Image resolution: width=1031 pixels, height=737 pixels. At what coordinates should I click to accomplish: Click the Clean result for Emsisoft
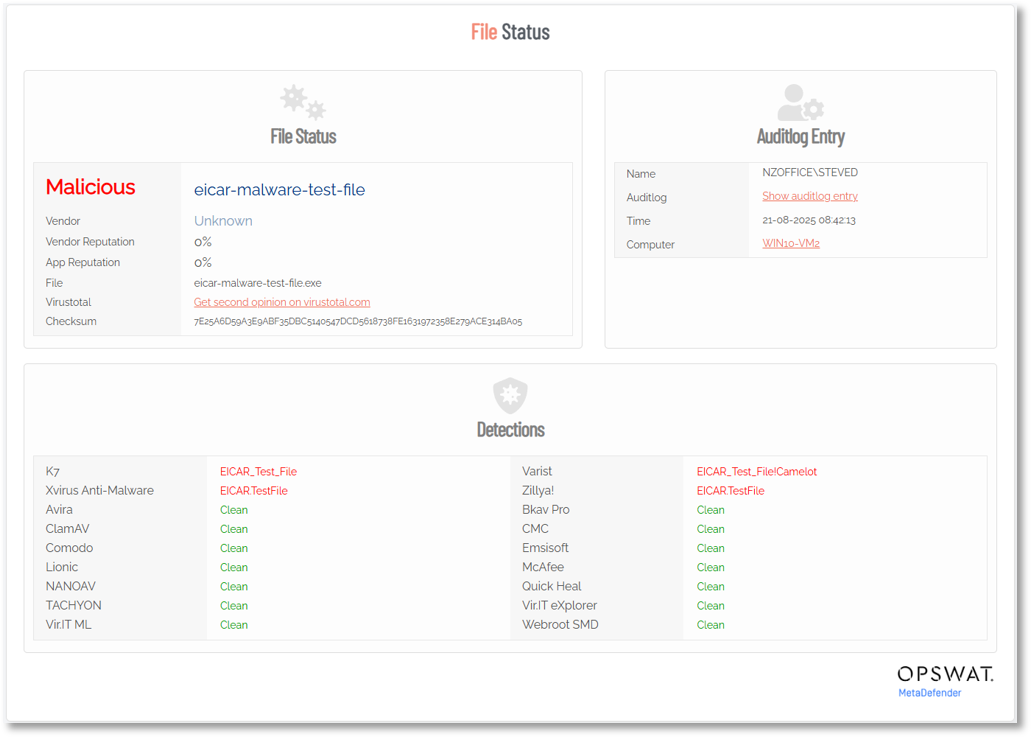711,548
